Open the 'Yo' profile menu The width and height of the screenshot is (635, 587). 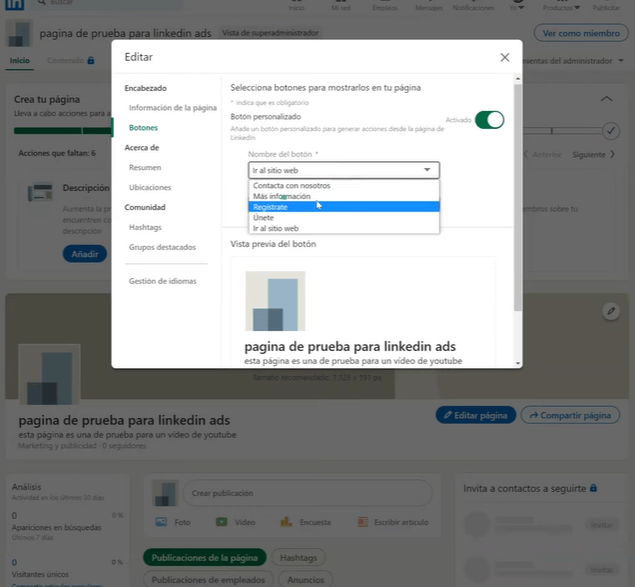(516, 6)
